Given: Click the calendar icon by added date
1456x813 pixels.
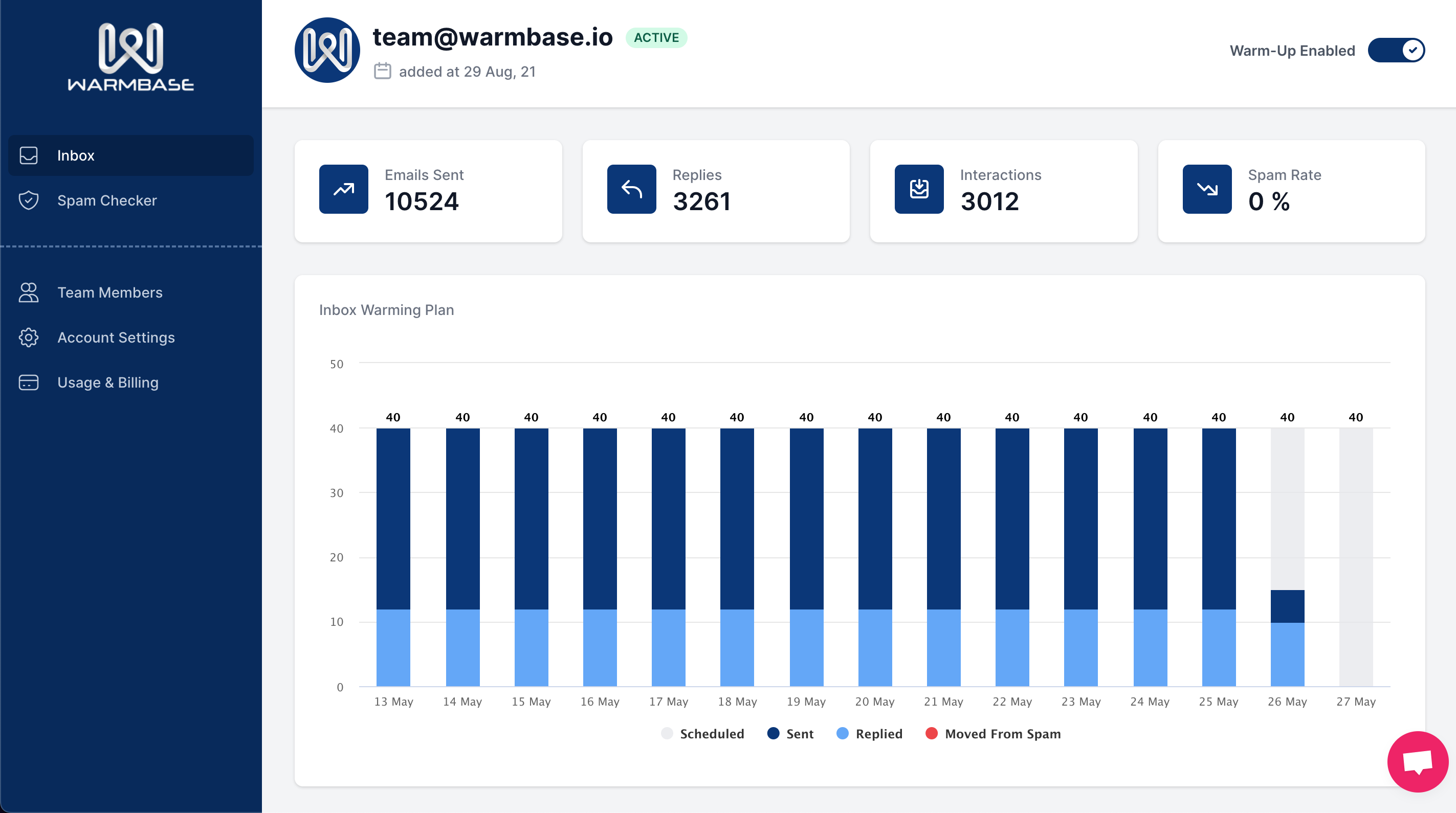Looking at the screenshot, I should point(382,71).
